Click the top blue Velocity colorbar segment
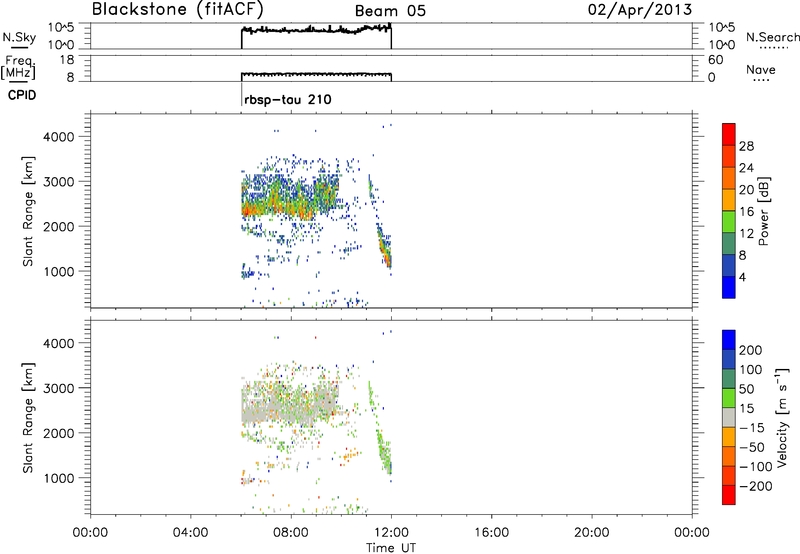Screen dimensions: 800x554 coord(729,340)
